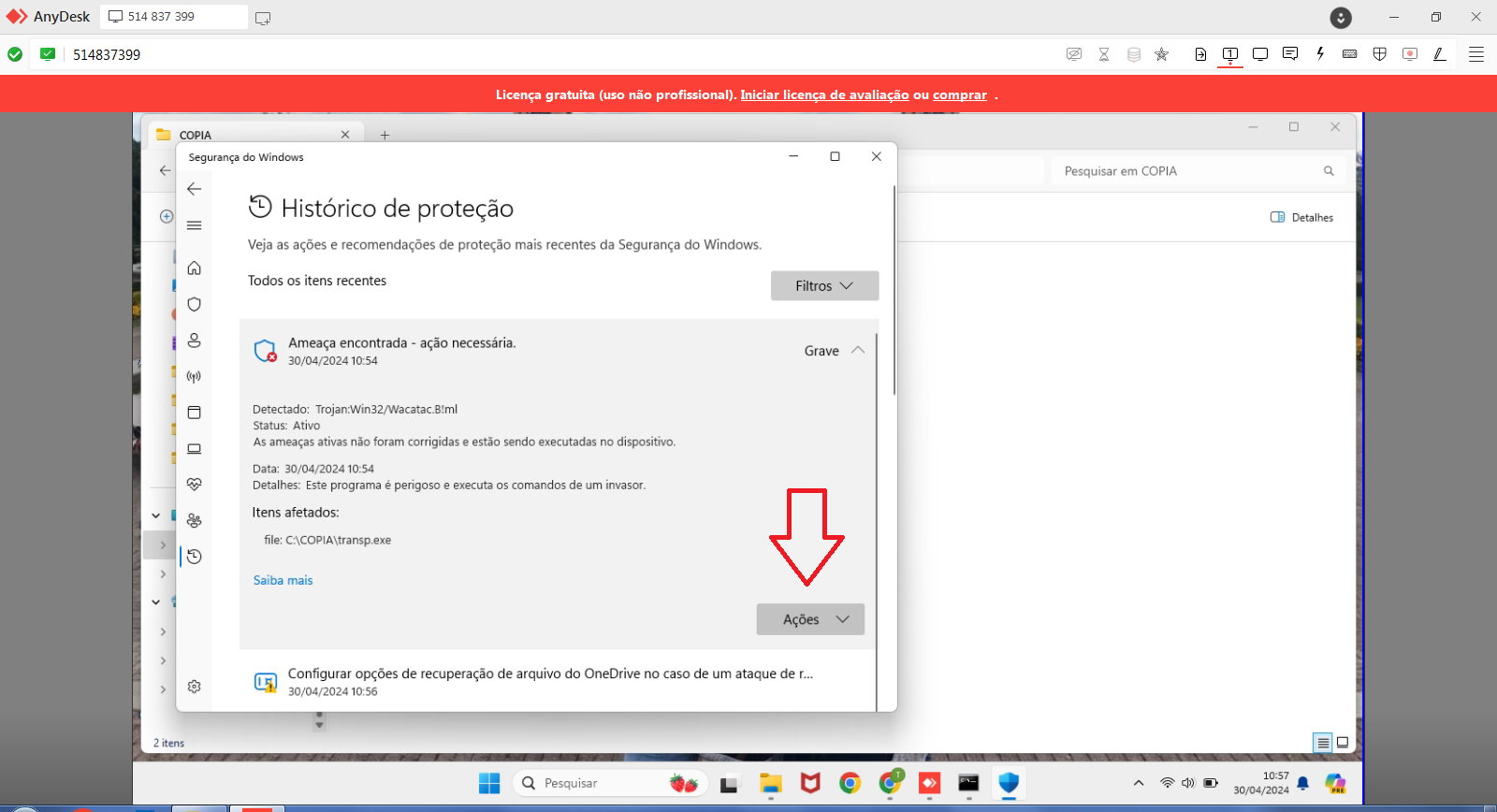This screenshot has height=812, width=1497.
Task: Open Device performance & health heart icon
Action: (x=195, y=485)
